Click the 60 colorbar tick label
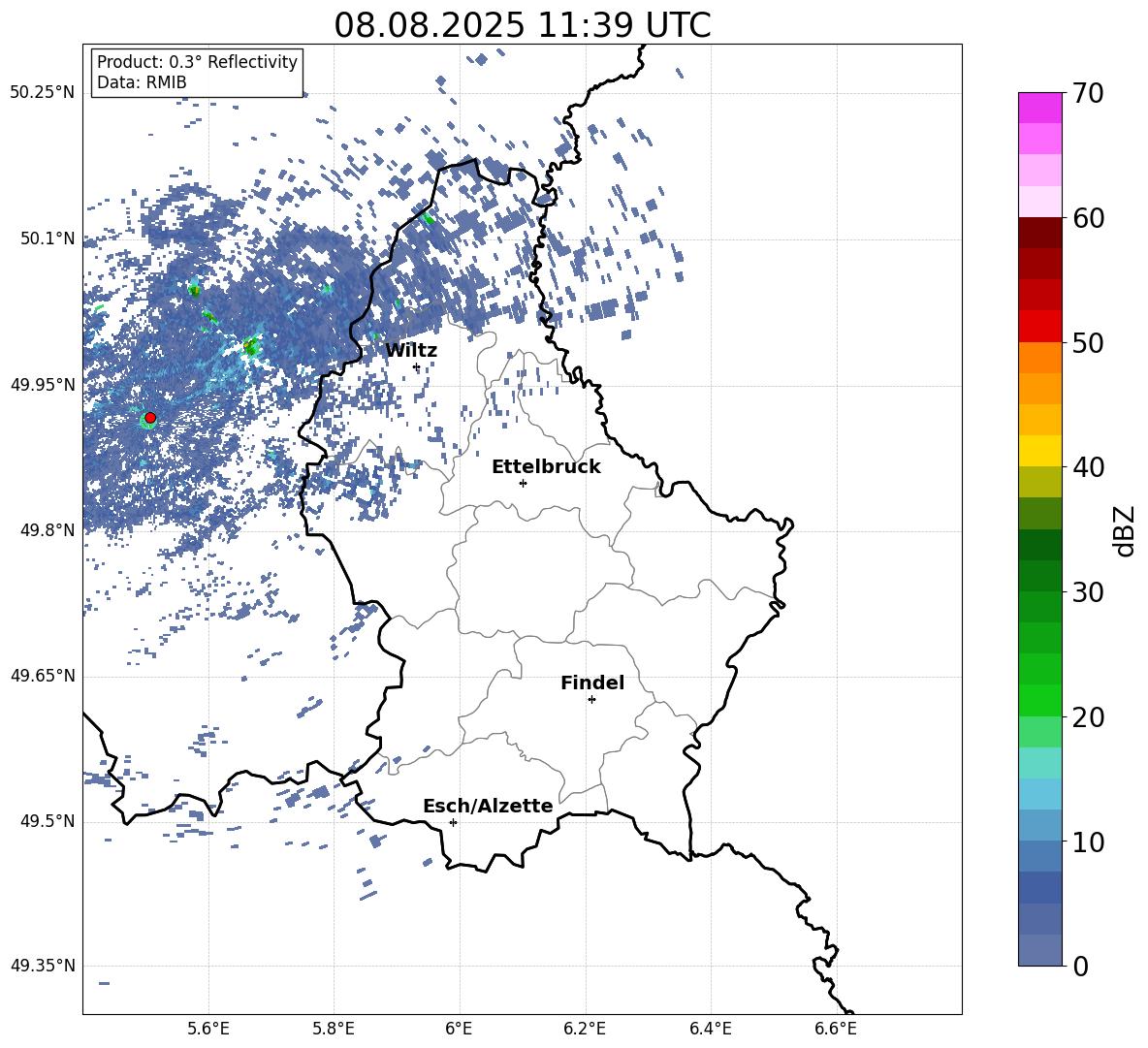This screenshot has height=1048, width=1148. (1088, 218)
